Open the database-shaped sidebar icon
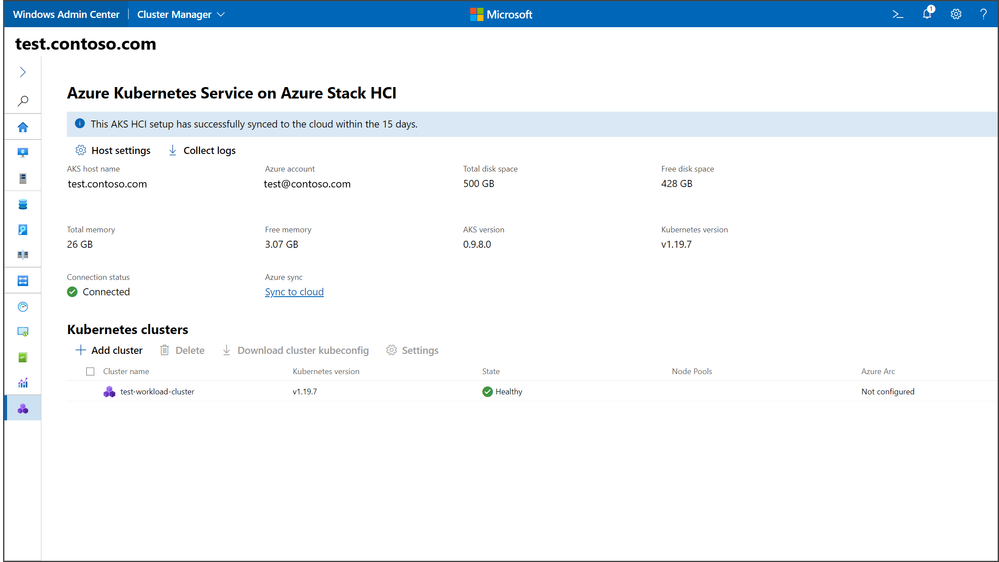This screenshot has width=999, height=562. [22, 205]
